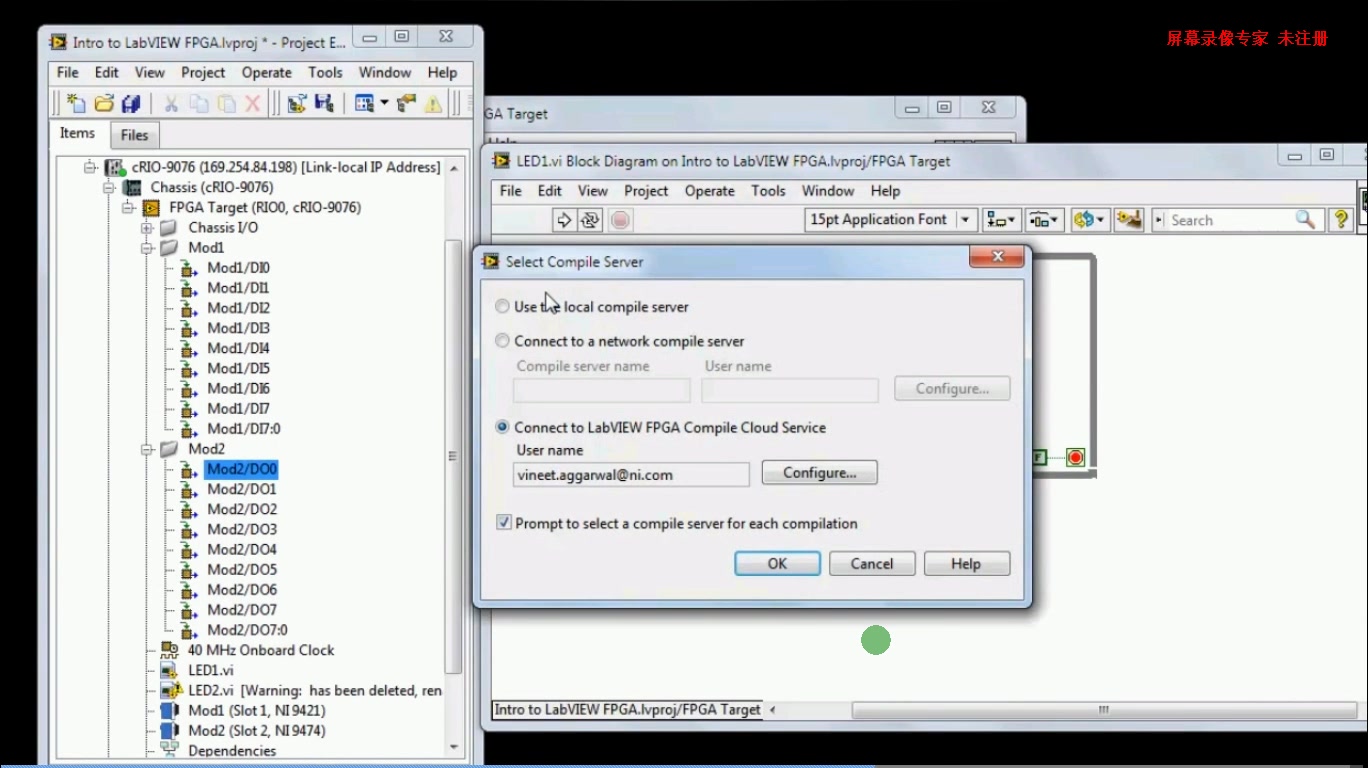The image size is (1368, 768).
Task: Click New Project icon in Project Explorer toolbar
Action: pyautogui.click(x=76, y=103)
